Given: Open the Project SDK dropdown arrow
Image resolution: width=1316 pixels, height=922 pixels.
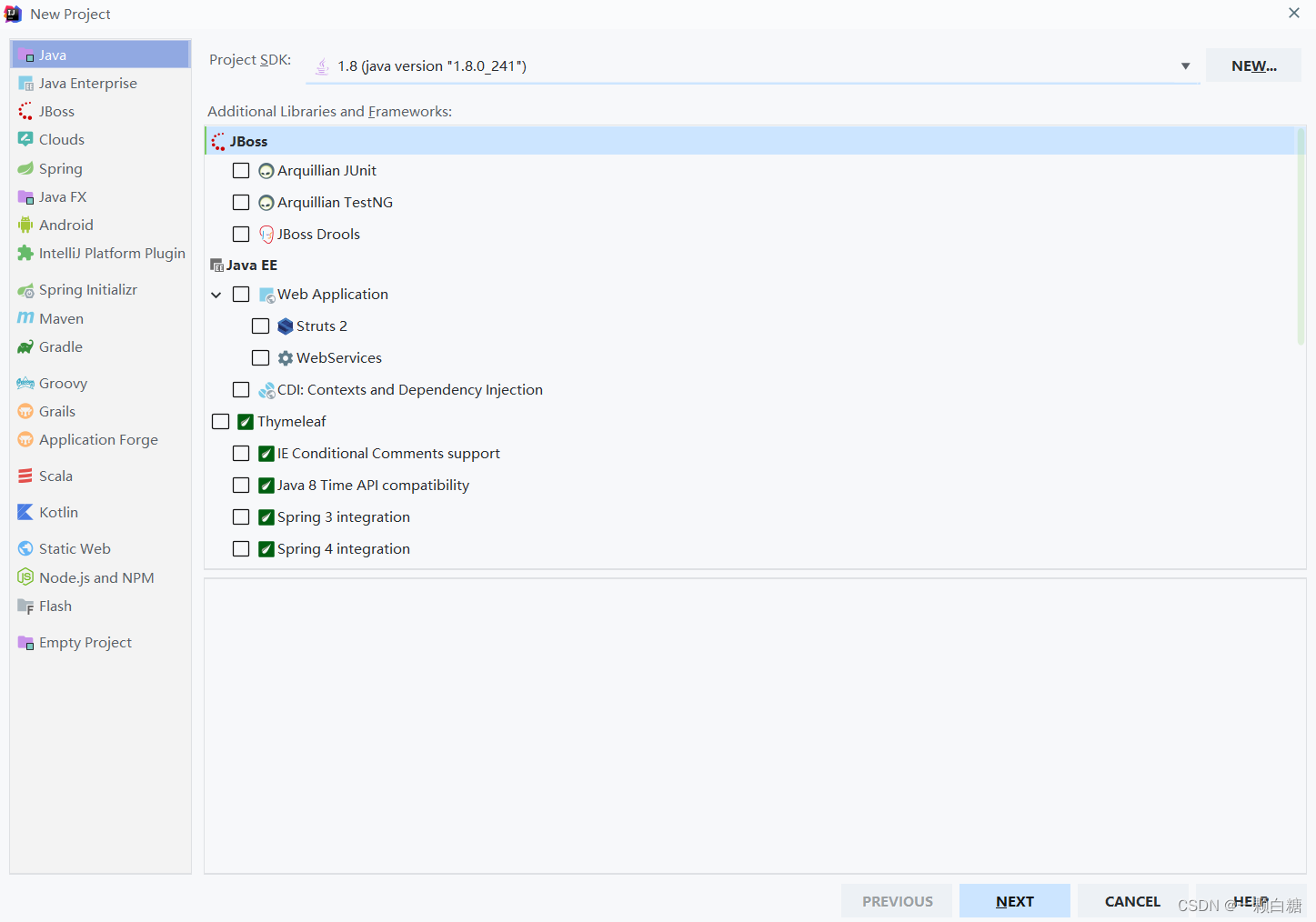Looking at the screenshot, I should click(x=1185, y=66).
